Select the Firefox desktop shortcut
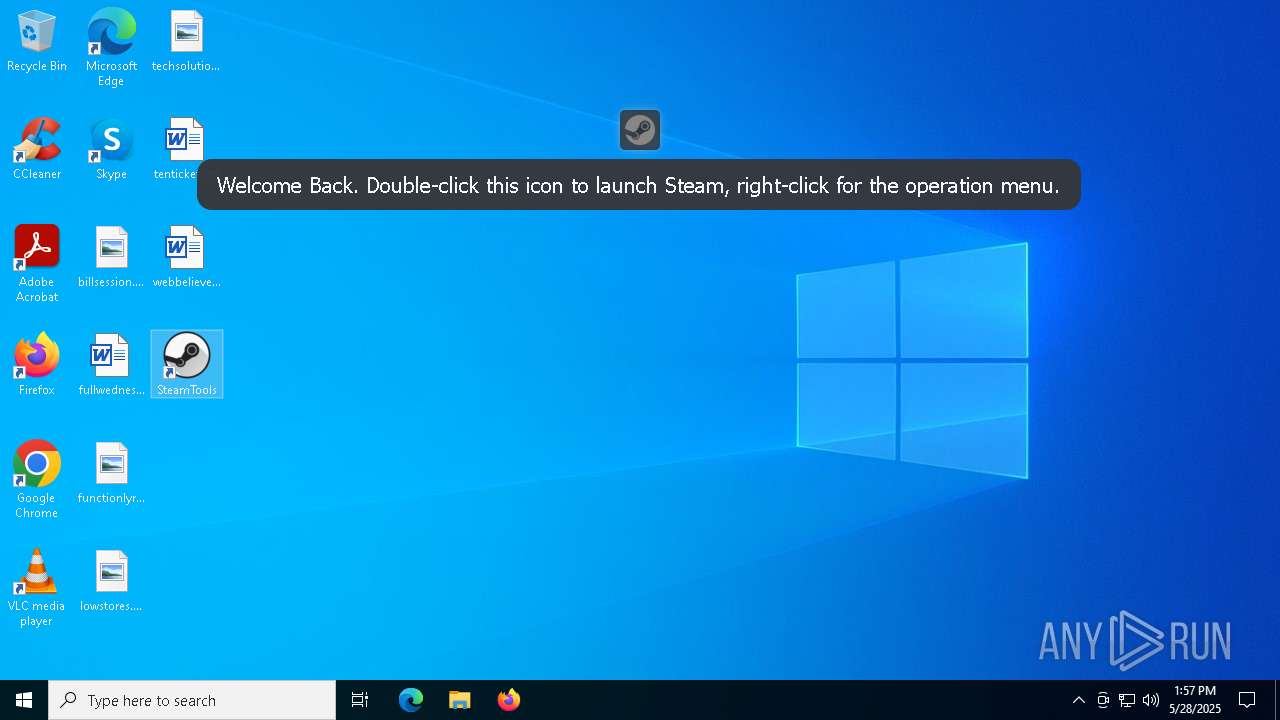Viewport: 1280px width, 720px height. point(37,366)
